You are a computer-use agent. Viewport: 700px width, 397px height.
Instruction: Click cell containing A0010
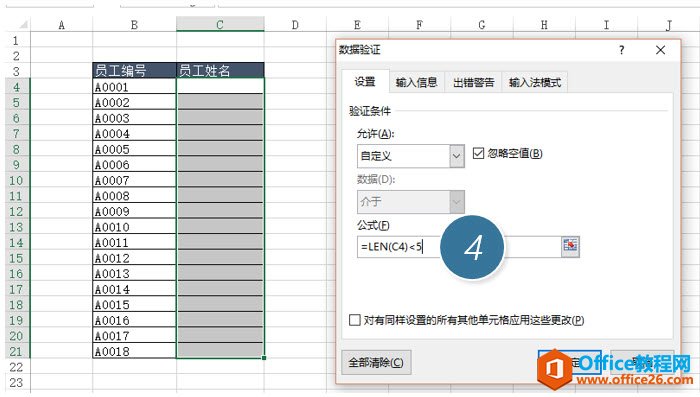[134, 227]
